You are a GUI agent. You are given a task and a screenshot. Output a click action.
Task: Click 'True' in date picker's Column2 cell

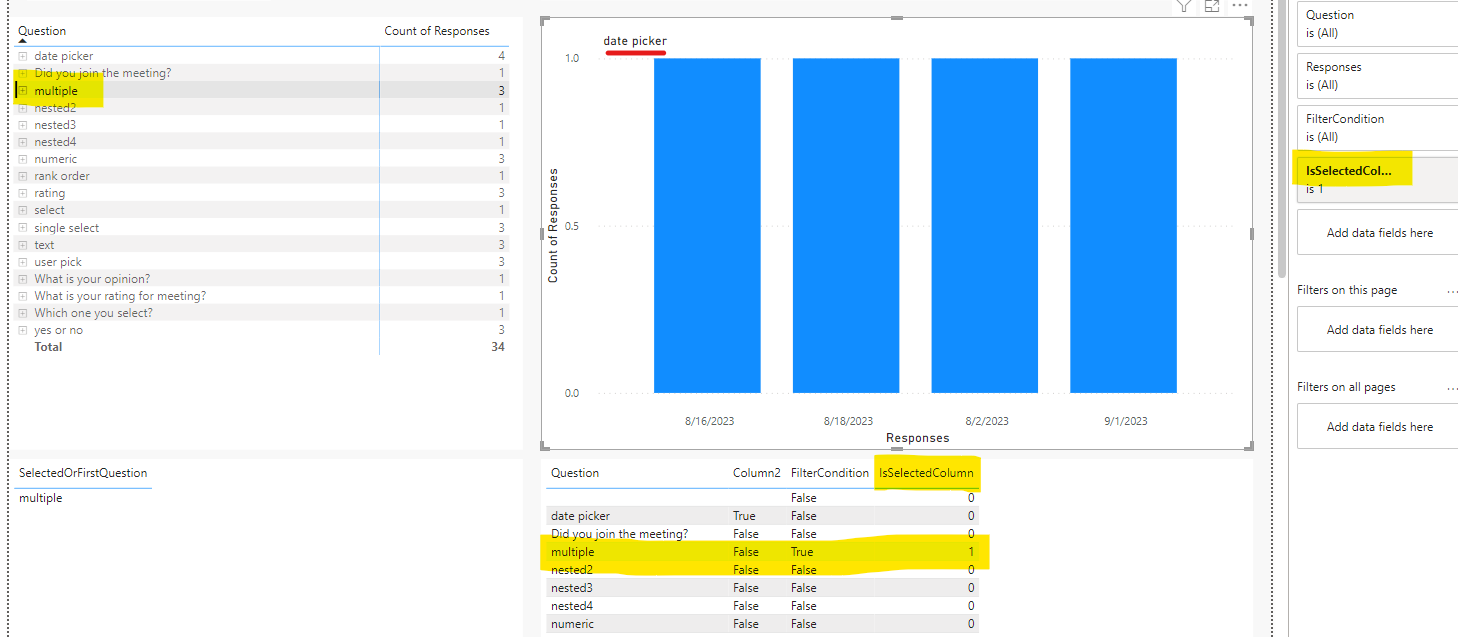point(745,516)
